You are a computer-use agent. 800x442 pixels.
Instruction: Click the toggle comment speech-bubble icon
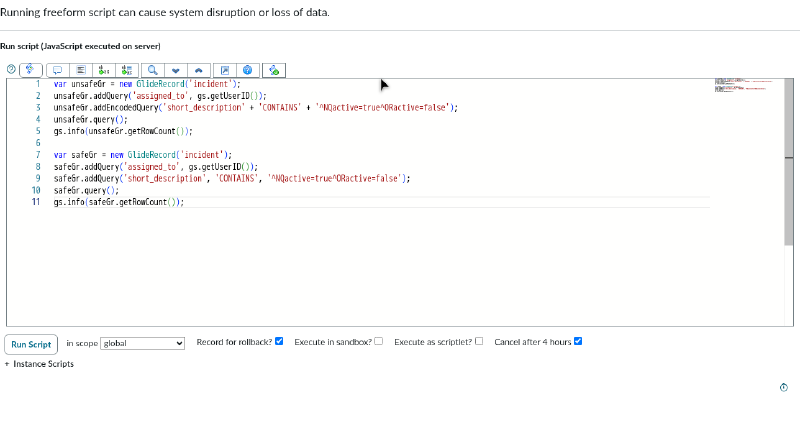pos(58,70)
